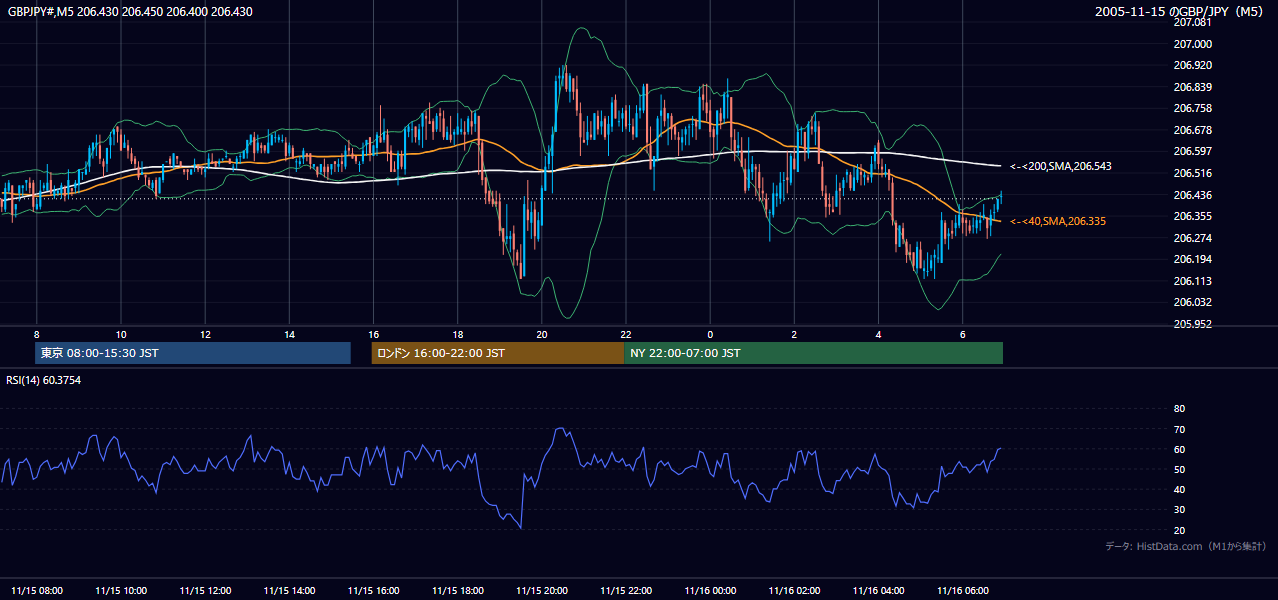This screenshot has width=1278, height=600.
Task: Select the 東京 08:00-15:30 JST session bar
Action: tap(193, 353)
